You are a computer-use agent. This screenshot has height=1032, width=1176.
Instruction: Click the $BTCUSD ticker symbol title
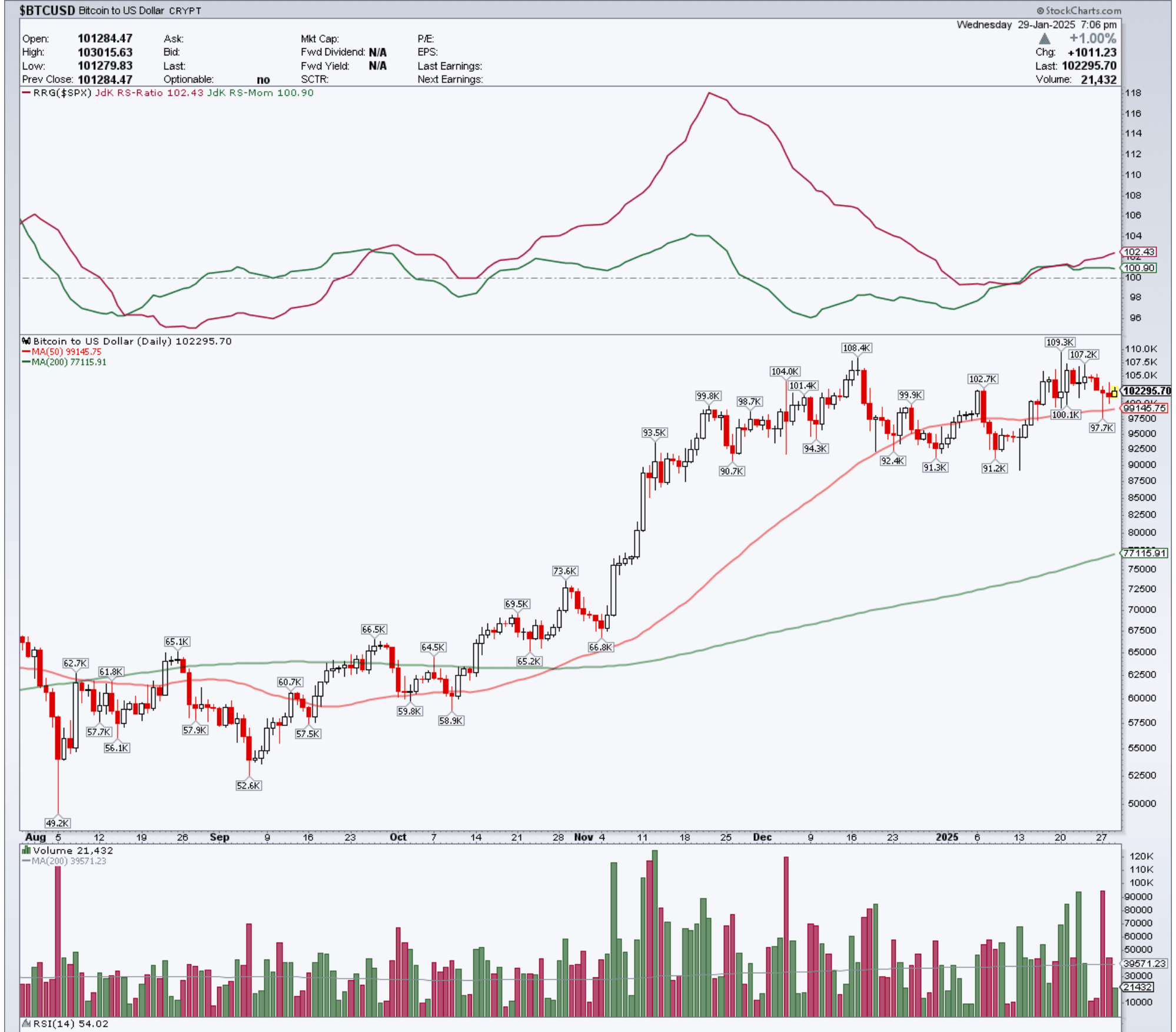click(x=47, y=11)
